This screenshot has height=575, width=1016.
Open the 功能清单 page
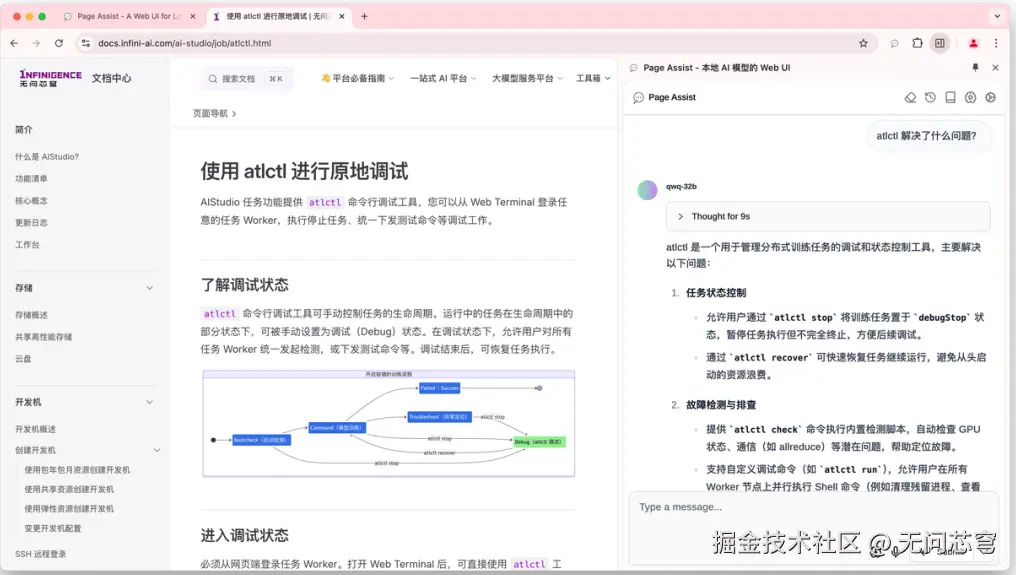(31, 178)
